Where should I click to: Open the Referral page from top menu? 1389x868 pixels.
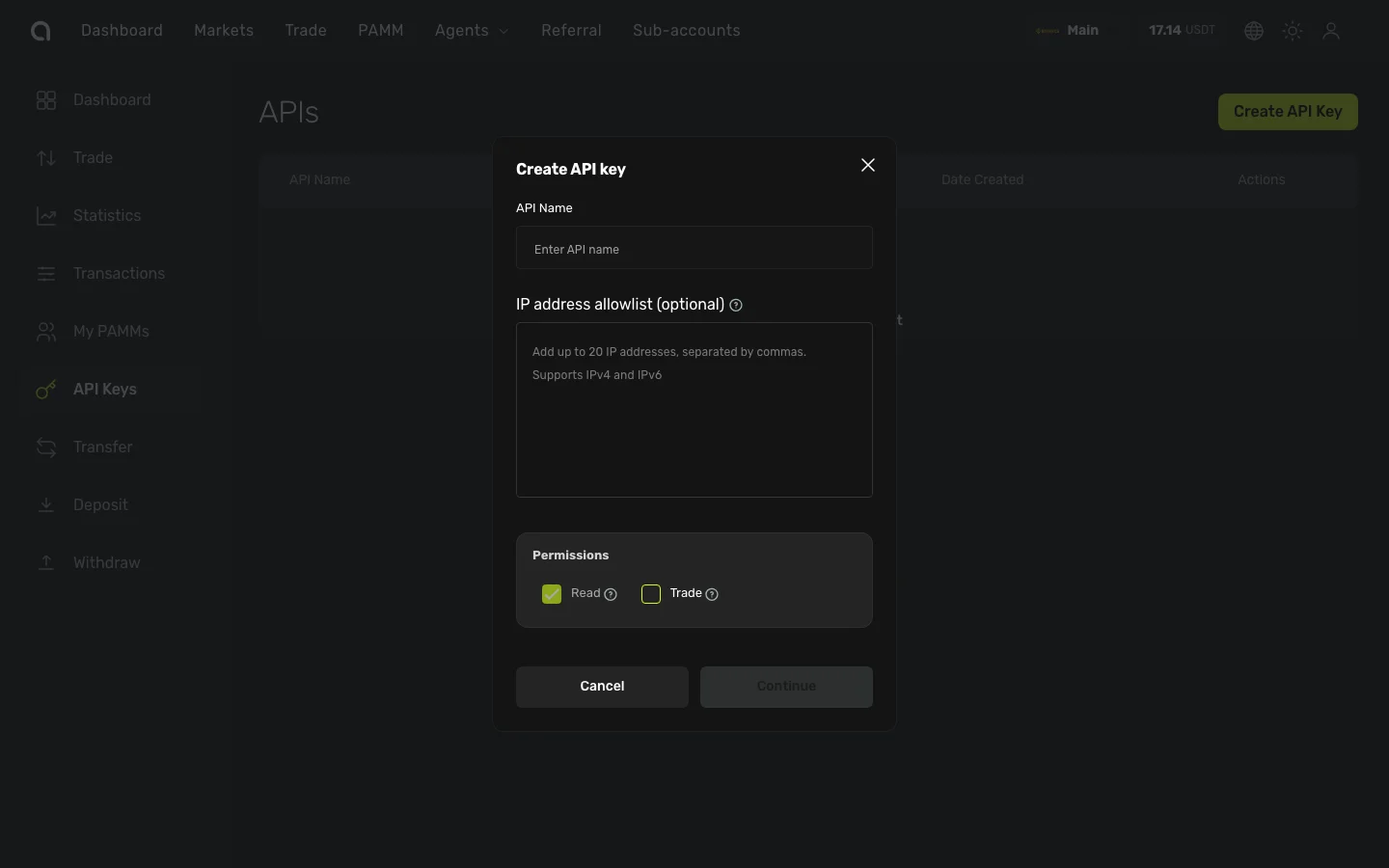coord(571,30)
